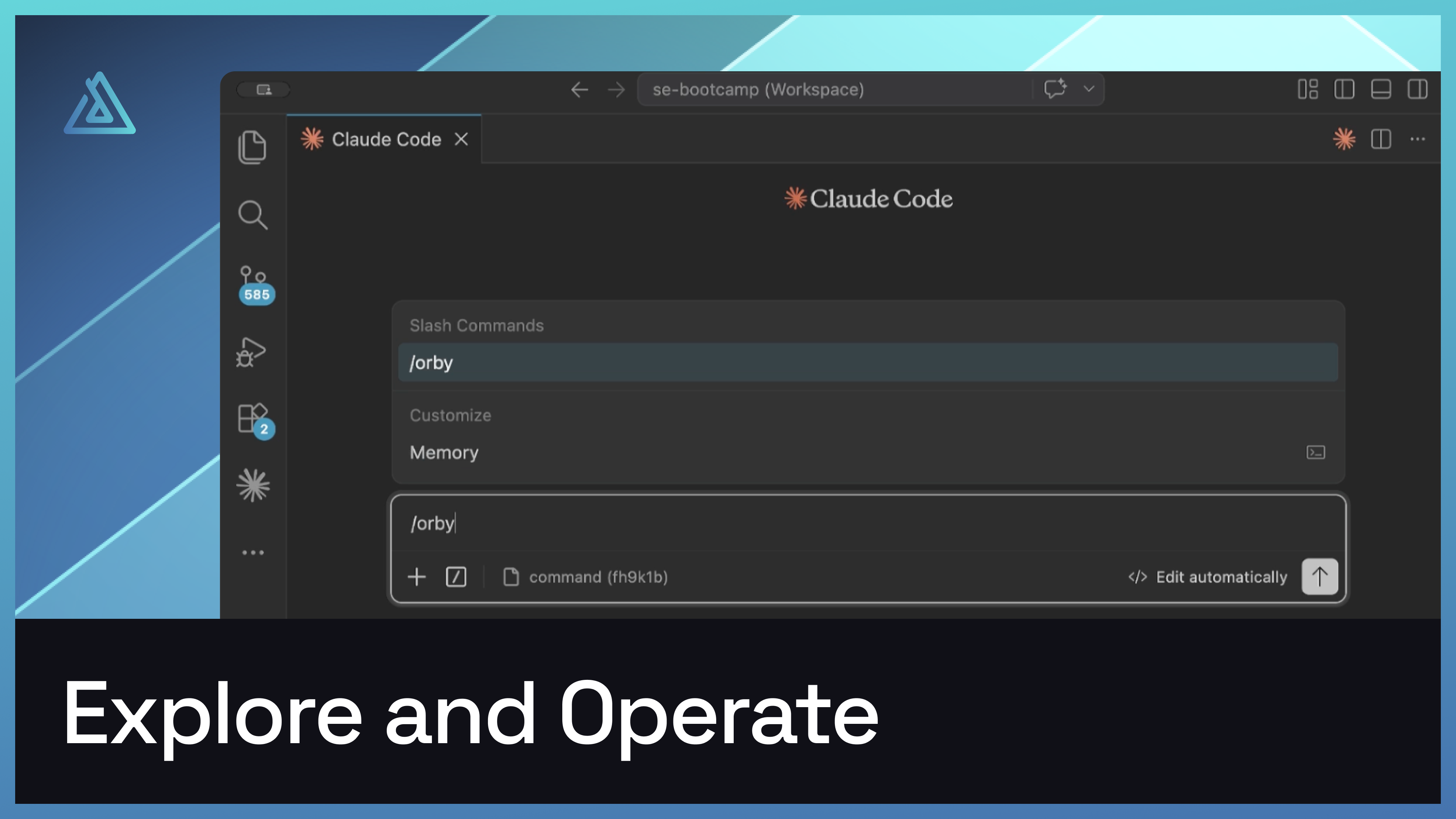The height and width of the screenshot is (819, 1456).
Task: Open the Search sidebar icon
Action: 252,215
